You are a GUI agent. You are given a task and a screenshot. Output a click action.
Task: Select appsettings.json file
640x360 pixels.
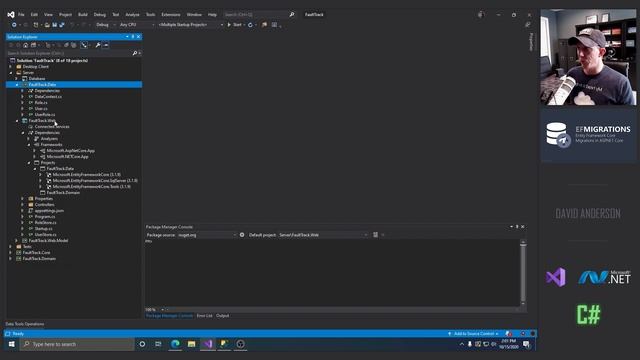coord(49,211)
